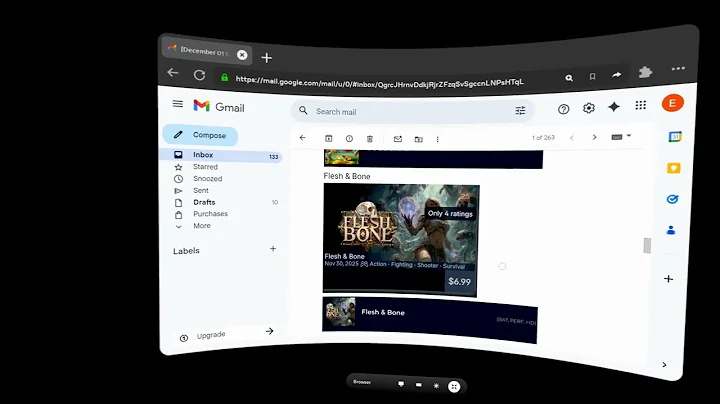Open a new browser tab
Image resolution: width=720 pixels, height=404 pixels.
coord(266,58)
